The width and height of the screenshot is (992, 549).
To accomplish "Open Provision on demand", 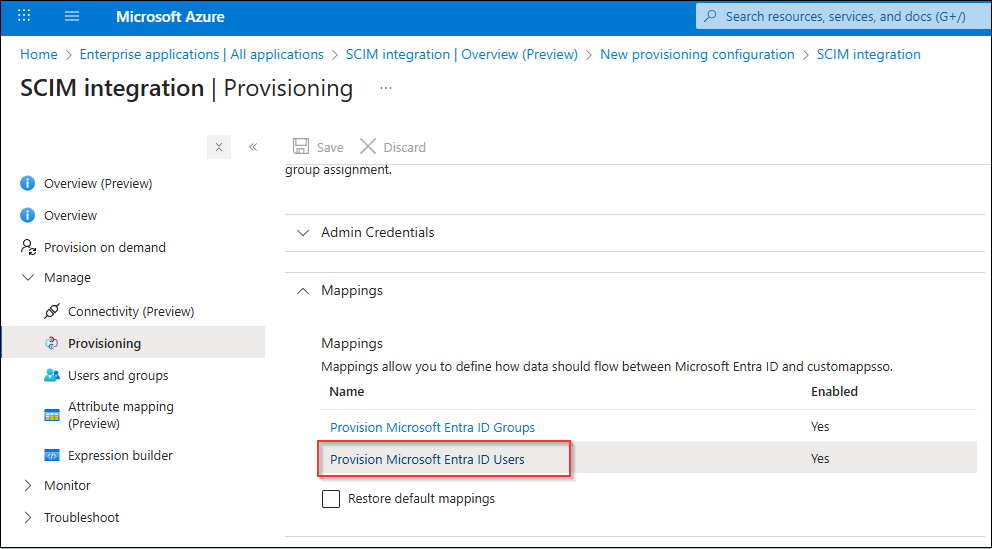I will [104, 247].
